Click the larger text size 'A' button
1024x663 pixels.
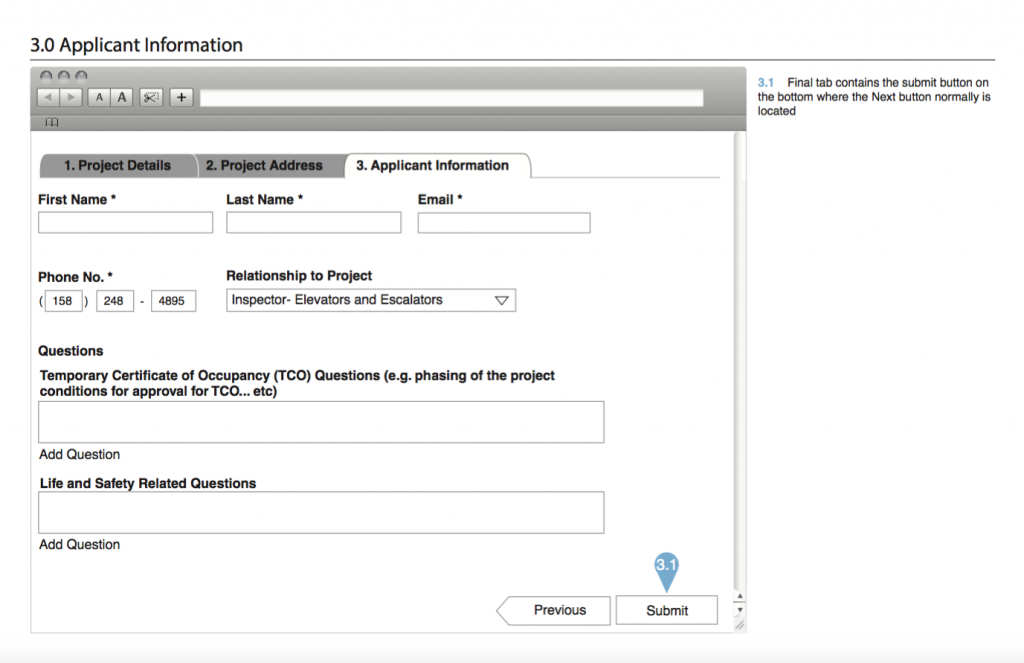tap(122, 97)
